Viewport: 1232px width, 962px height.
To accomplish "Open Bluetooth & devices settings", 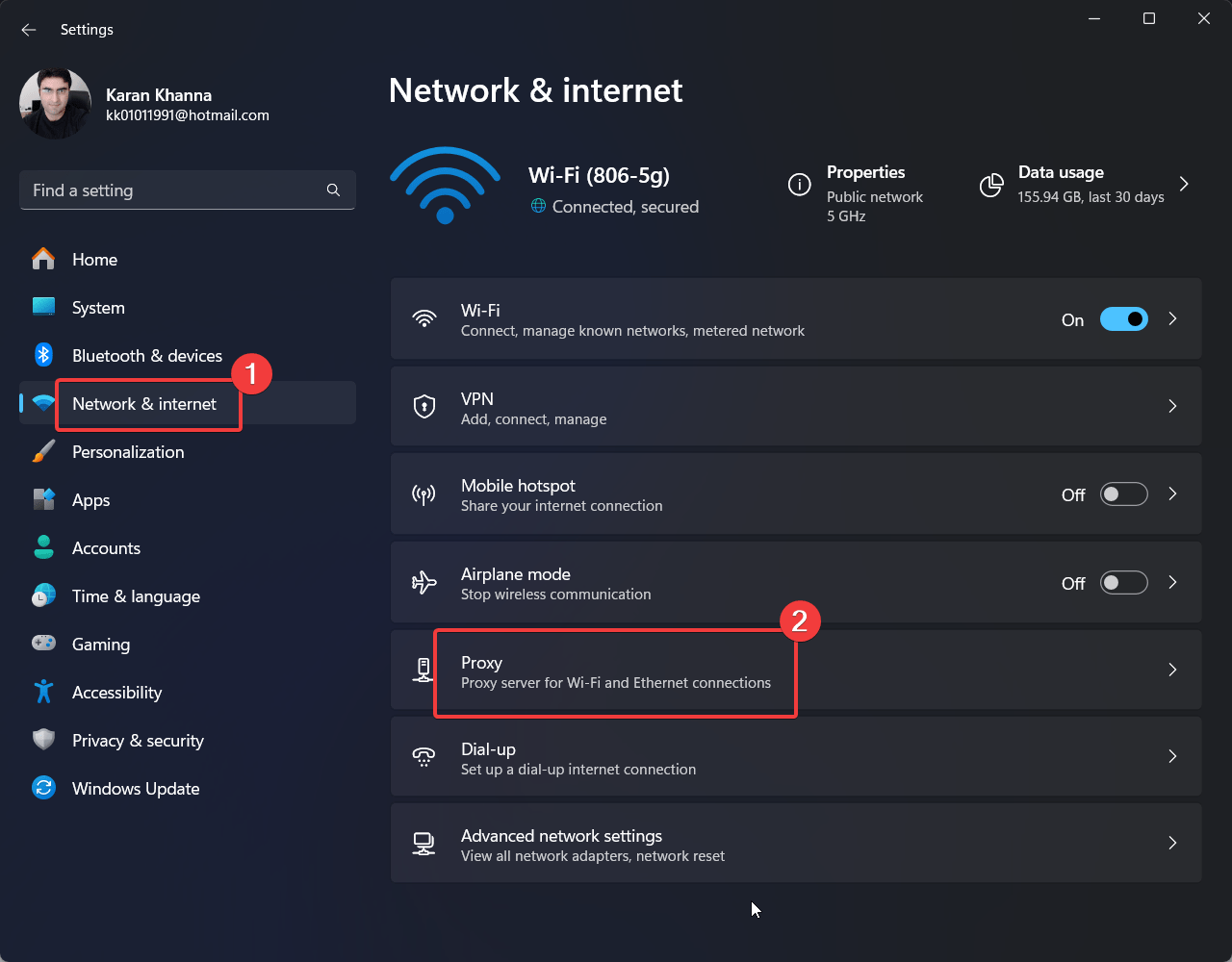I will (146, 355).
